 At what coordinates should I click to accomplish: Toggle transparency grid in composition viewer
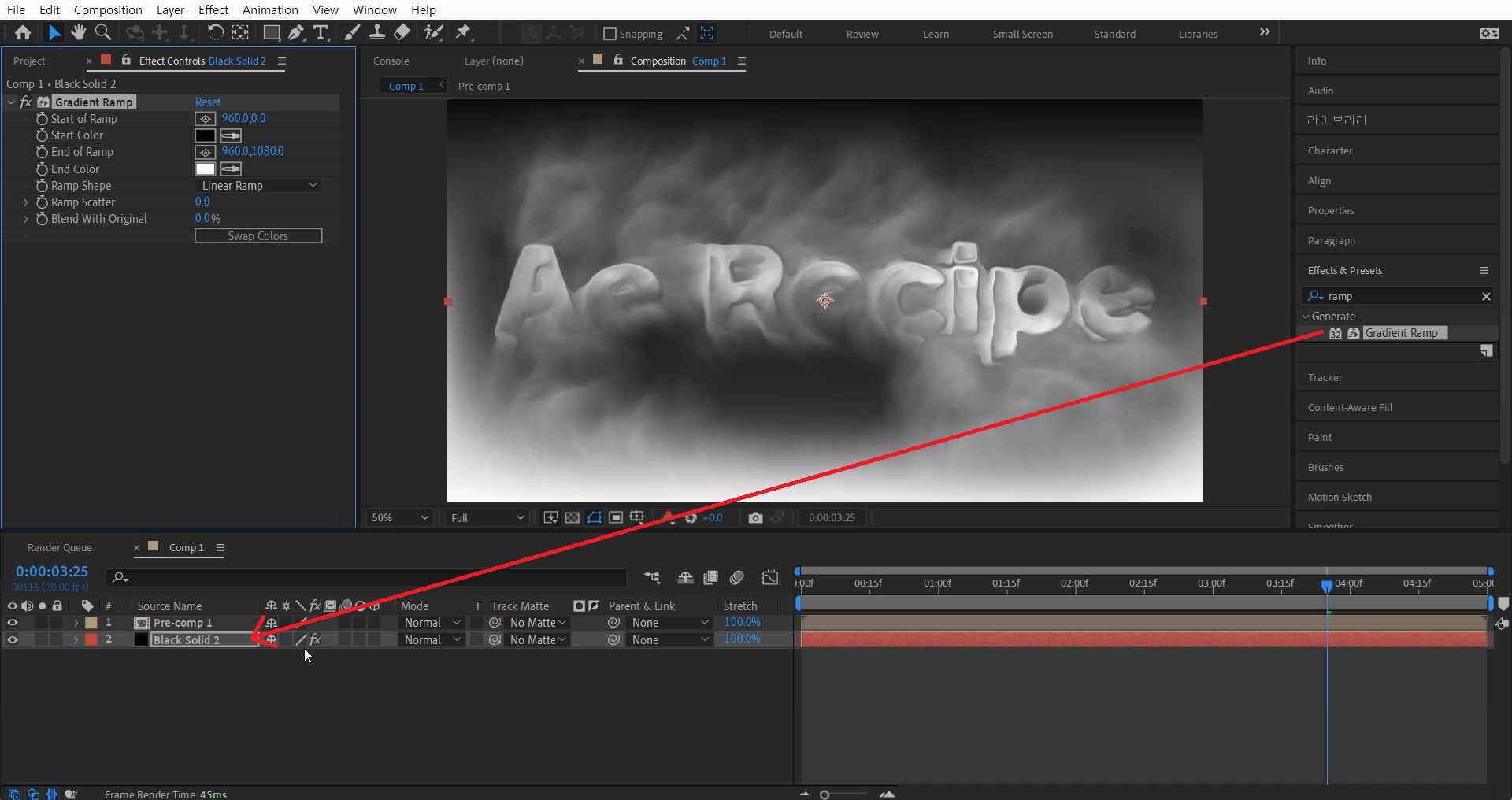click(x=573, y=517)
